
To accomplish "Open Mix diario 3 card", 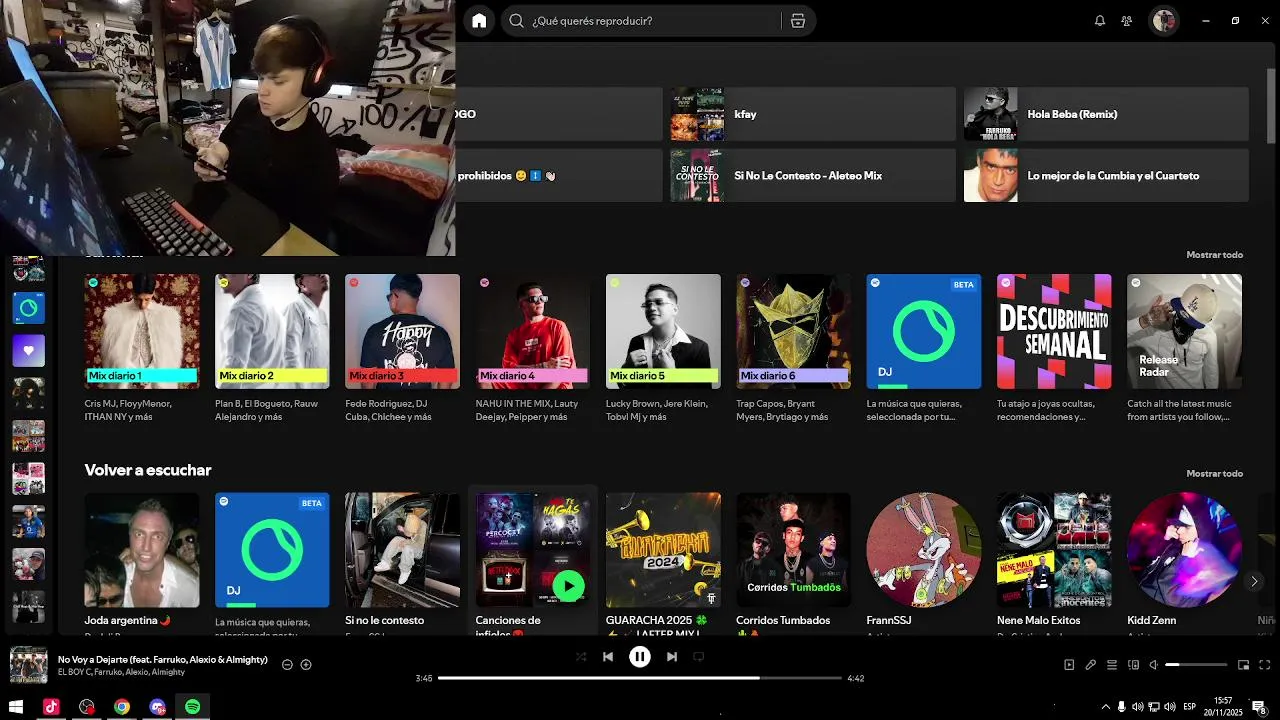I will click(x=402, y=350).
